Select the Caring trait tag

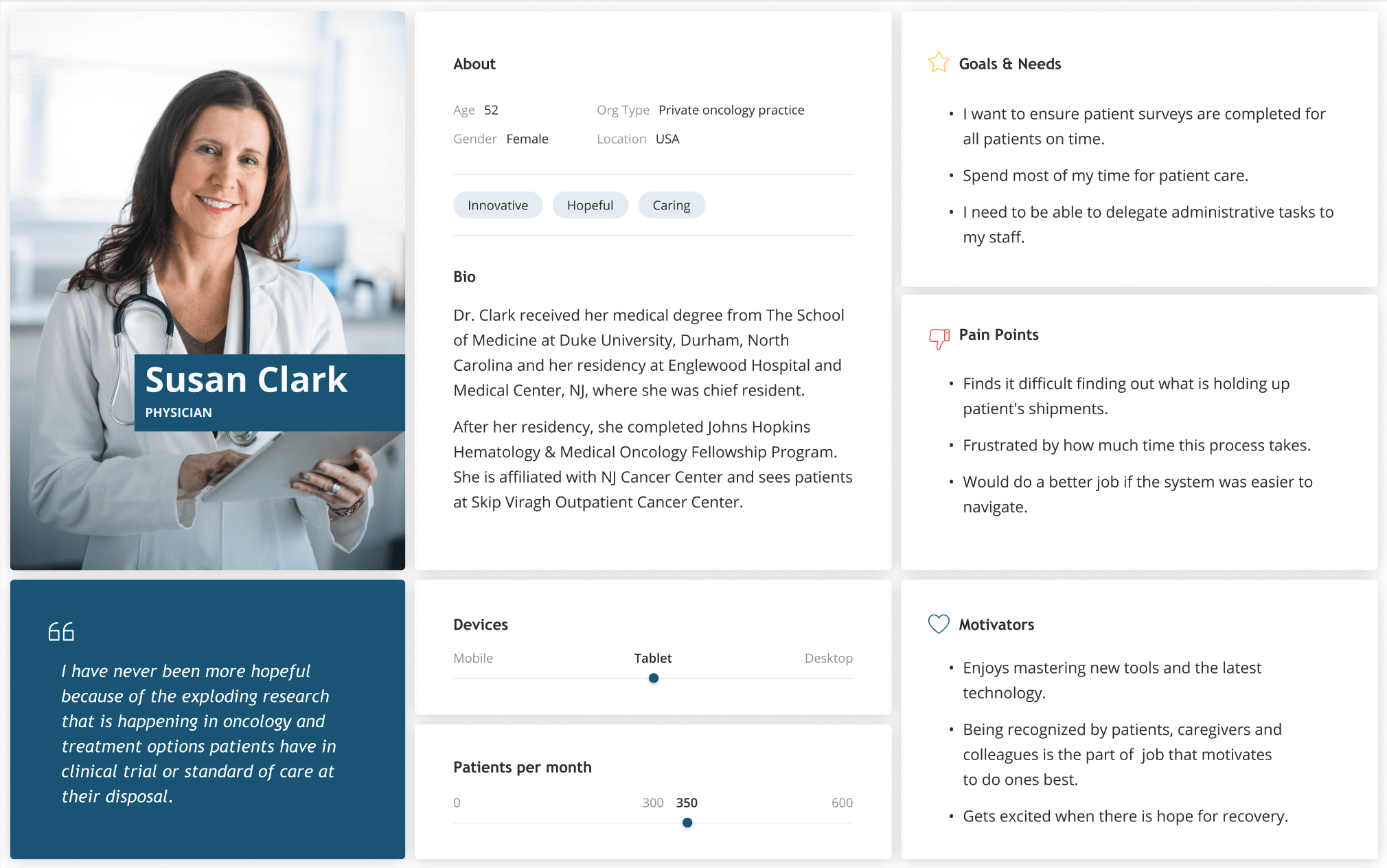tap(672, 205)
